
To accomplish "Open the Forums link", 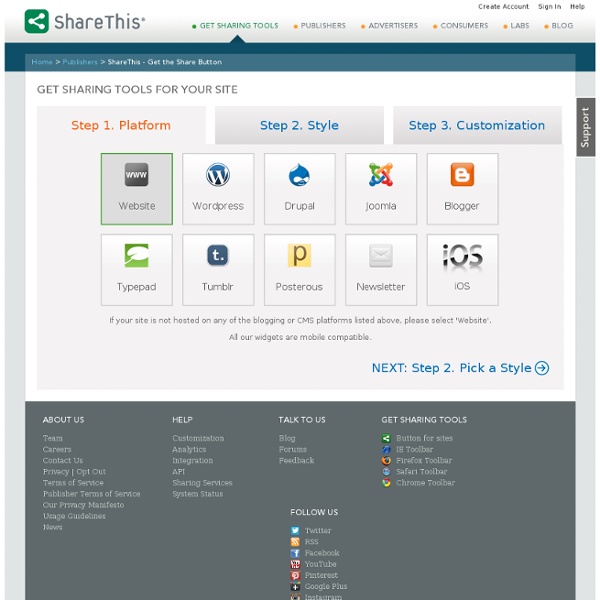I will click(293, 449).
